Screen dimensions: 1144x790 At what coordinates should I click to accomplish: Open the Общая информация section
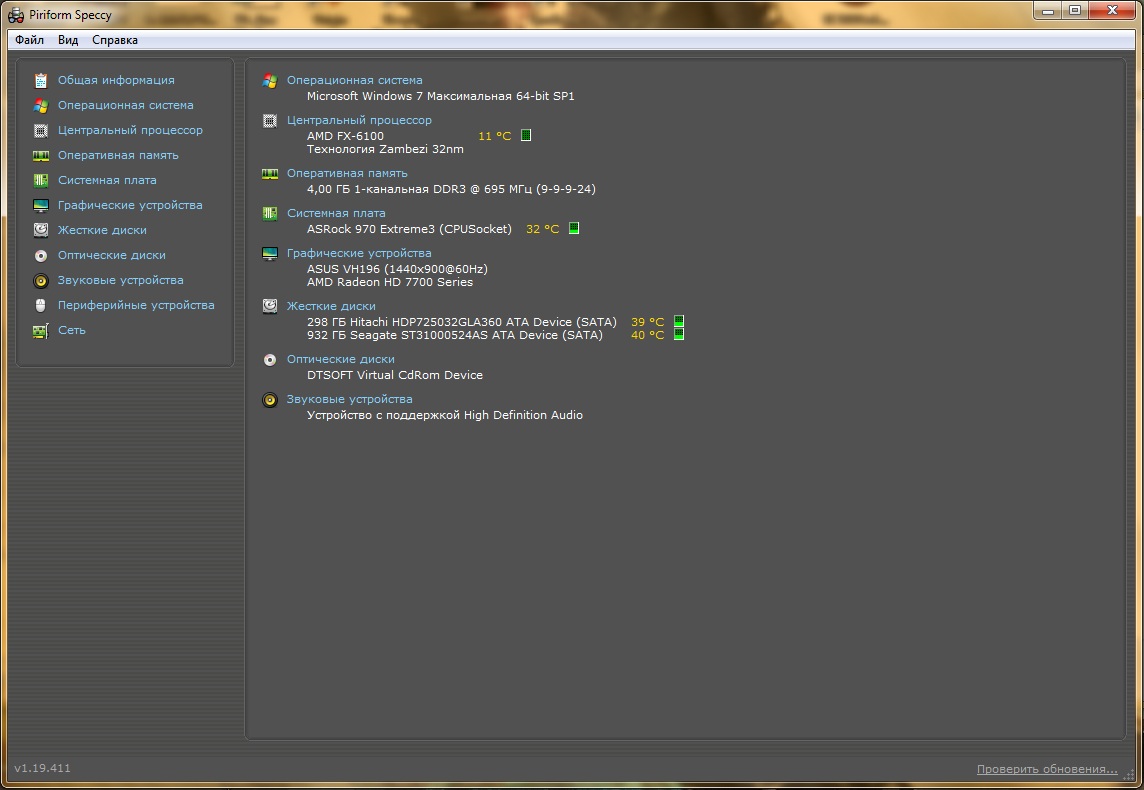116,80
